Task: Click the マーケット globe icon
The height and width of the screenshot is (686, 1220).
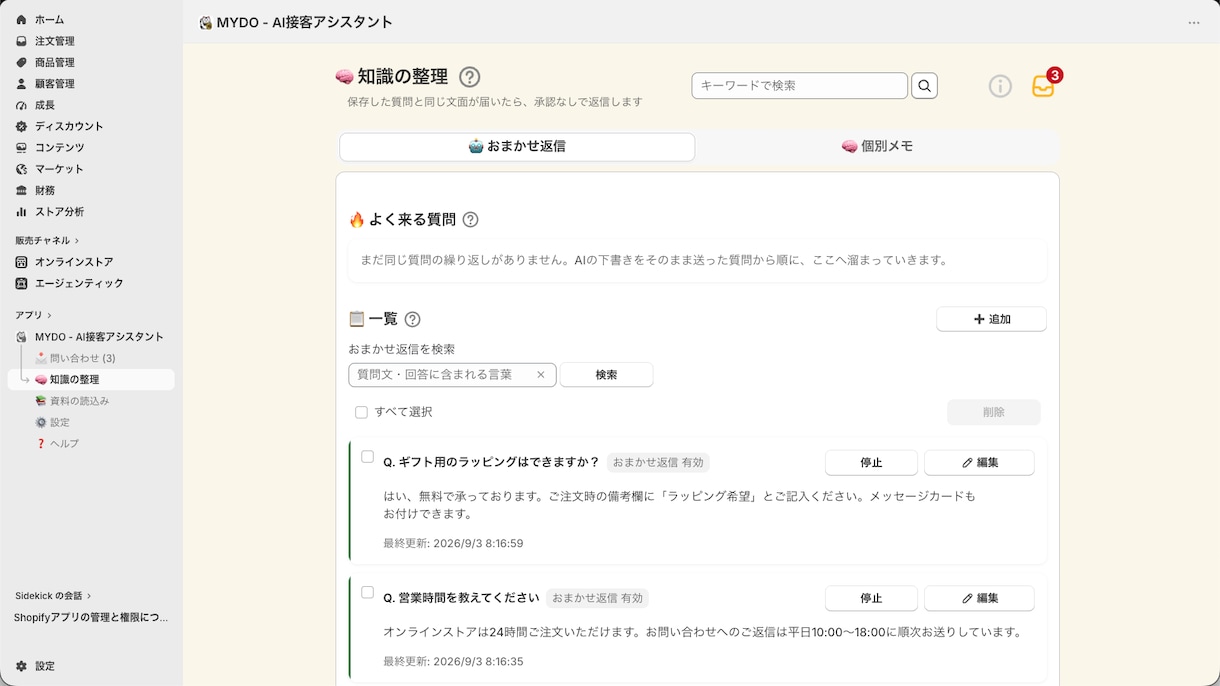Action: pyautogui.click(x=21, y=169)
